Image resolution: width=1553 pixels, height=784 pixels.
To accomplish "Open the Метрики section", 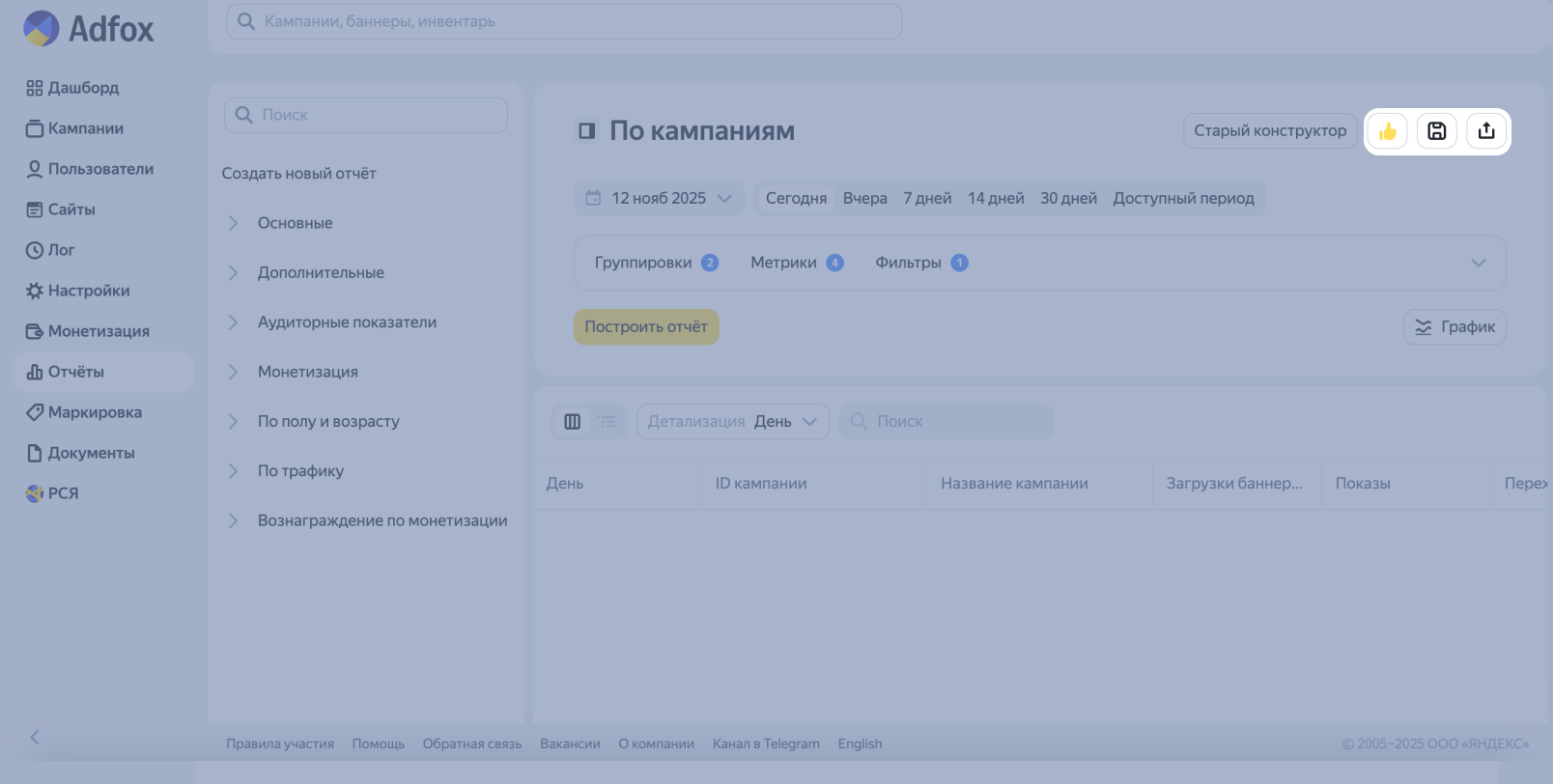I will tap(797, 263).
